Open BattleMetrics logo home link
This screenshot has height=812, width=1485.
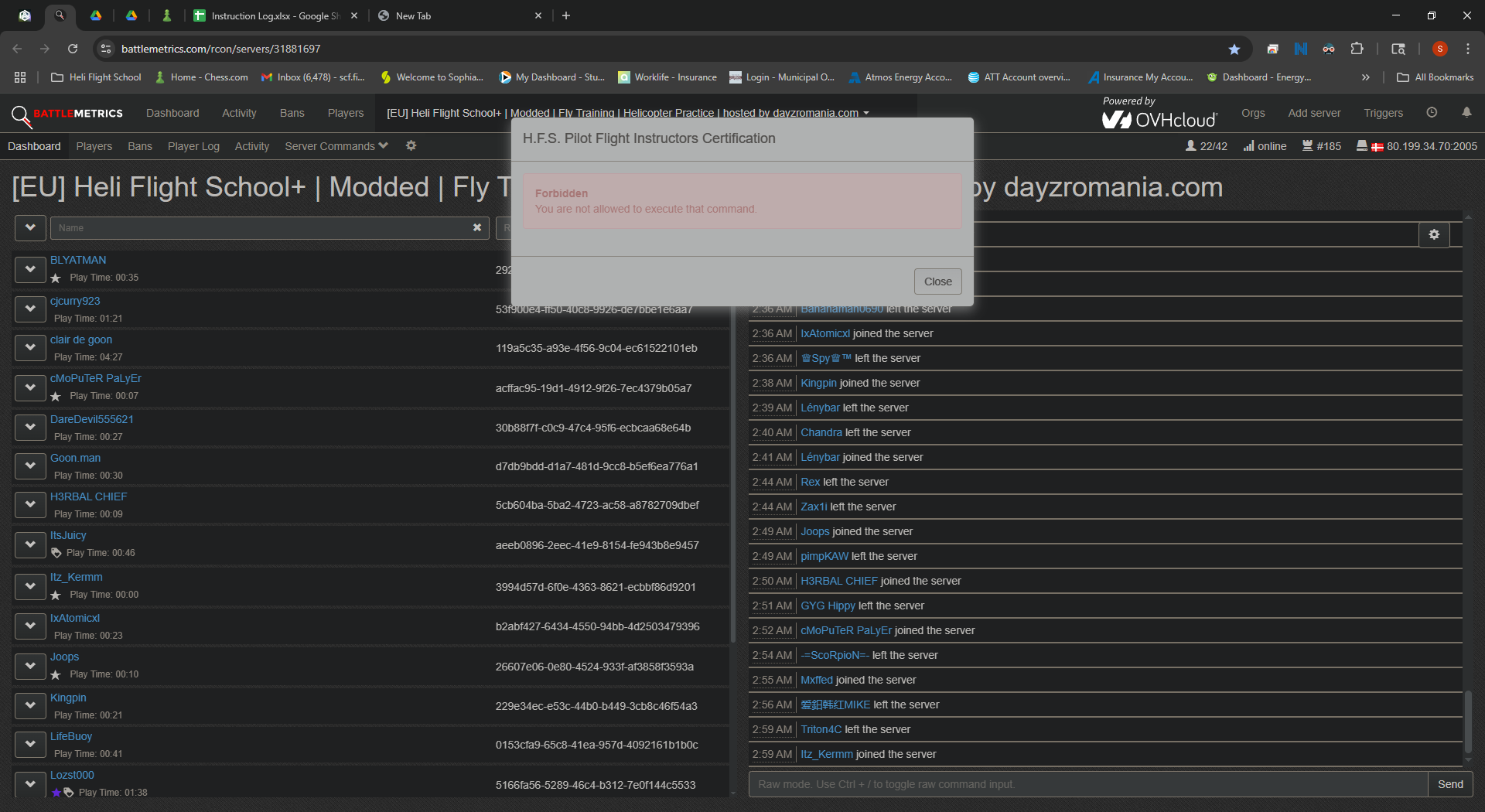(67, 114)
